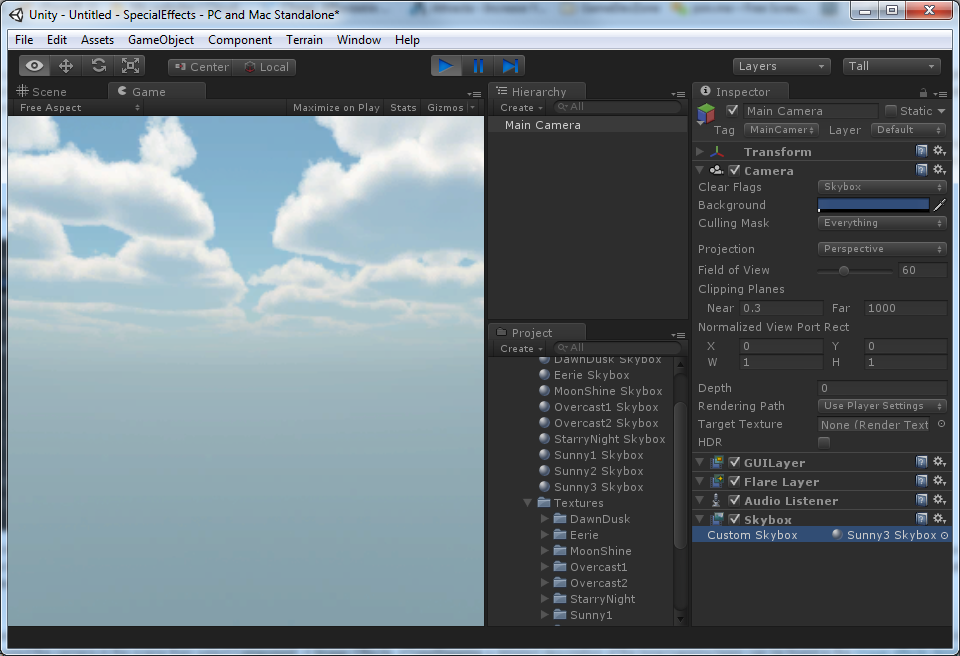
Task: Click Create in Hierarchy panel
Action: click(x=521, y=108)
